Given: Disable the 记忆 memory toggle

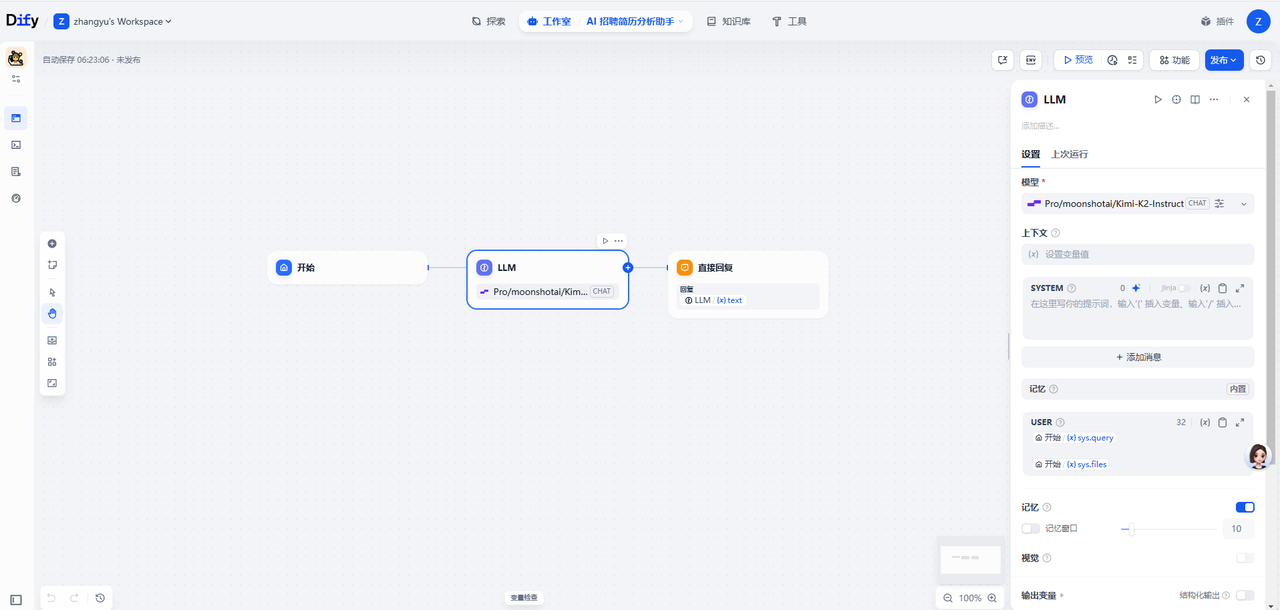Looking at the screenshot, I should click(1245, 507).
